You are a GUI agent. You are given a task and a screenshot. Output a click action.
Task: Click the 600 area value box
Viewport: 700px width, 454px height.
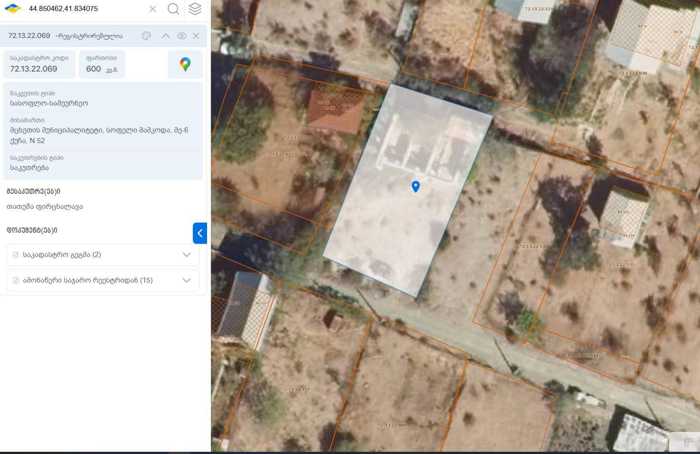point(101,64)
